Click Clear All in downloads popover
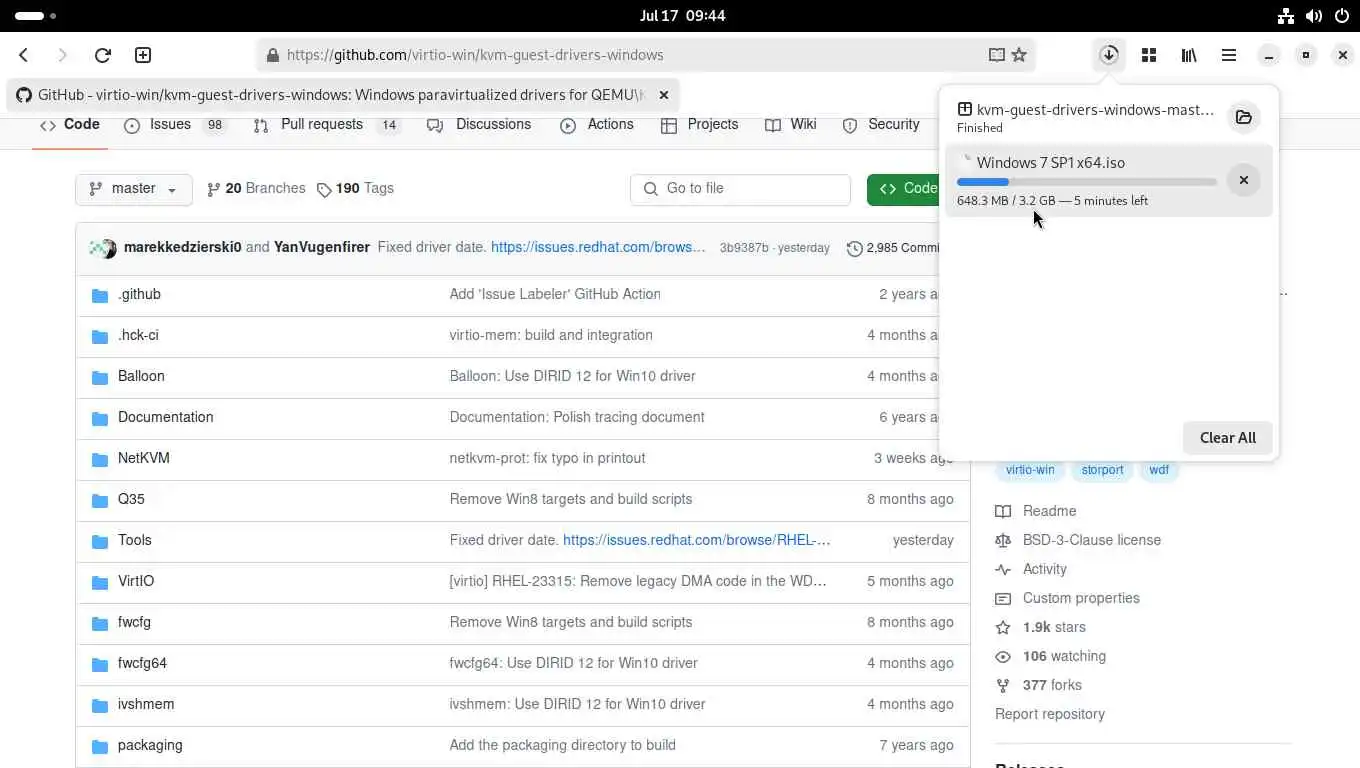Image resolution: width=1360 pixels, height=768 pixels. click(1228, 438)
